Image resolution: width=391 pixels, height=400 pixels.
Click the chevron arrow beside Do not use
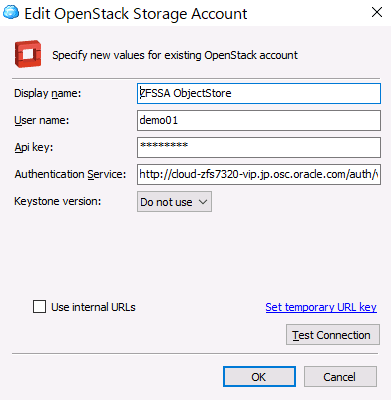point(203,202)
